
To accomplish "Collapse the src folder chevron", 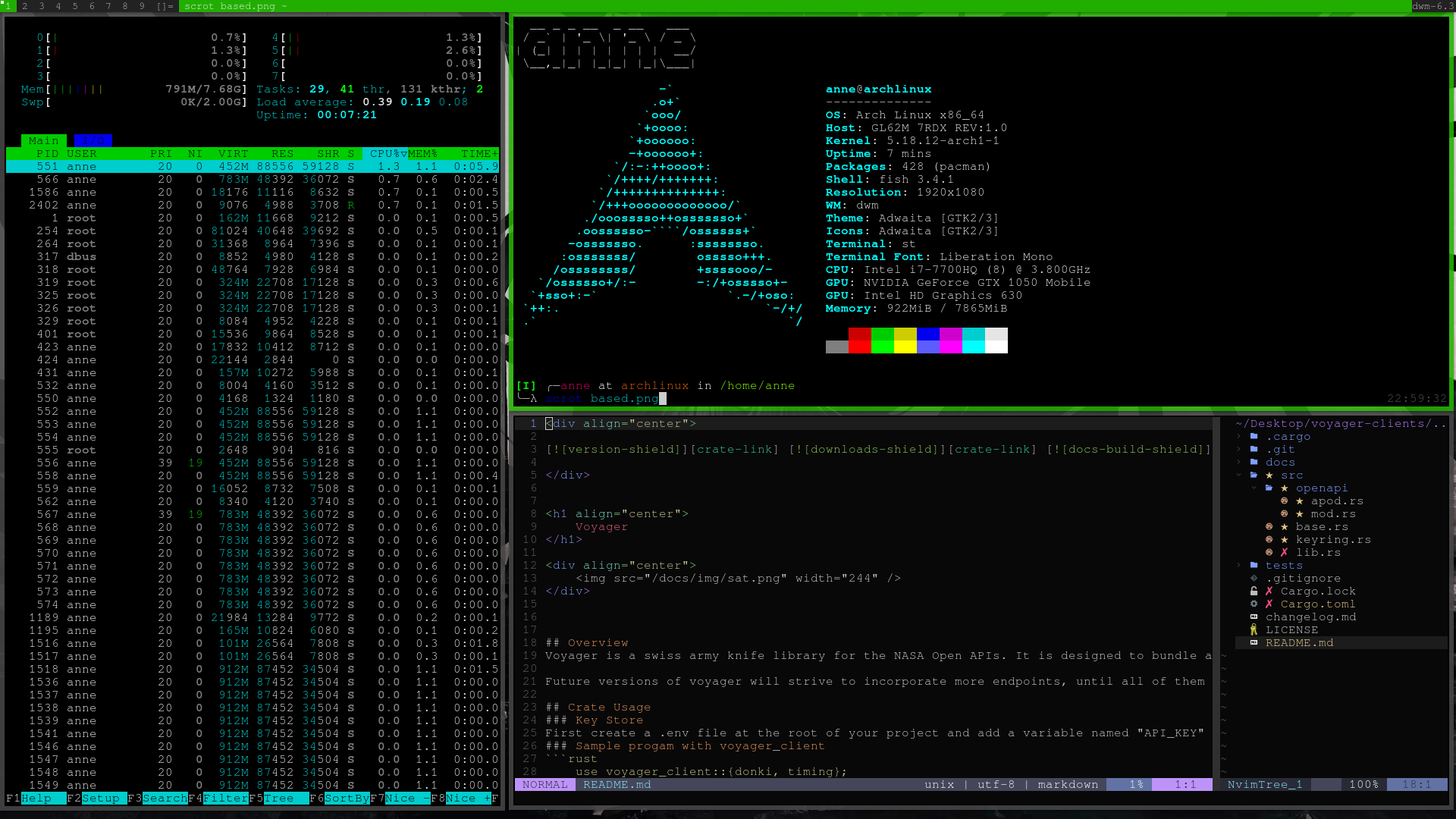I will [x=1239, y=475].
